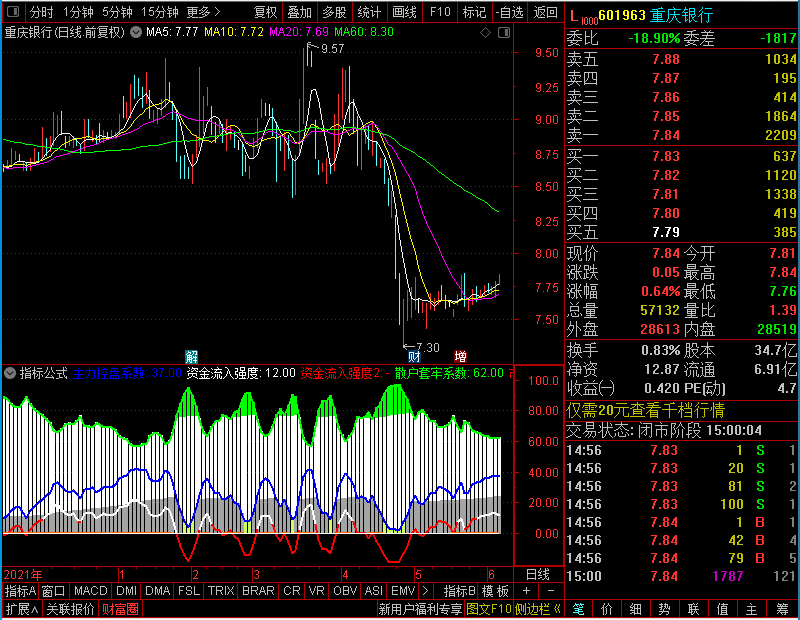Click the stock code 601963
The width and height of the screenshot is (800, 620).
622,15
